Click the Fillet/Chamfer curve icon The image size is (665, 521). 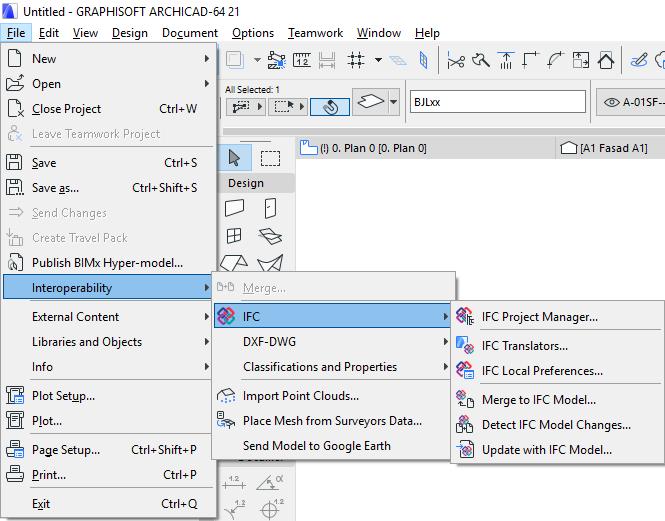coord(555,60)
